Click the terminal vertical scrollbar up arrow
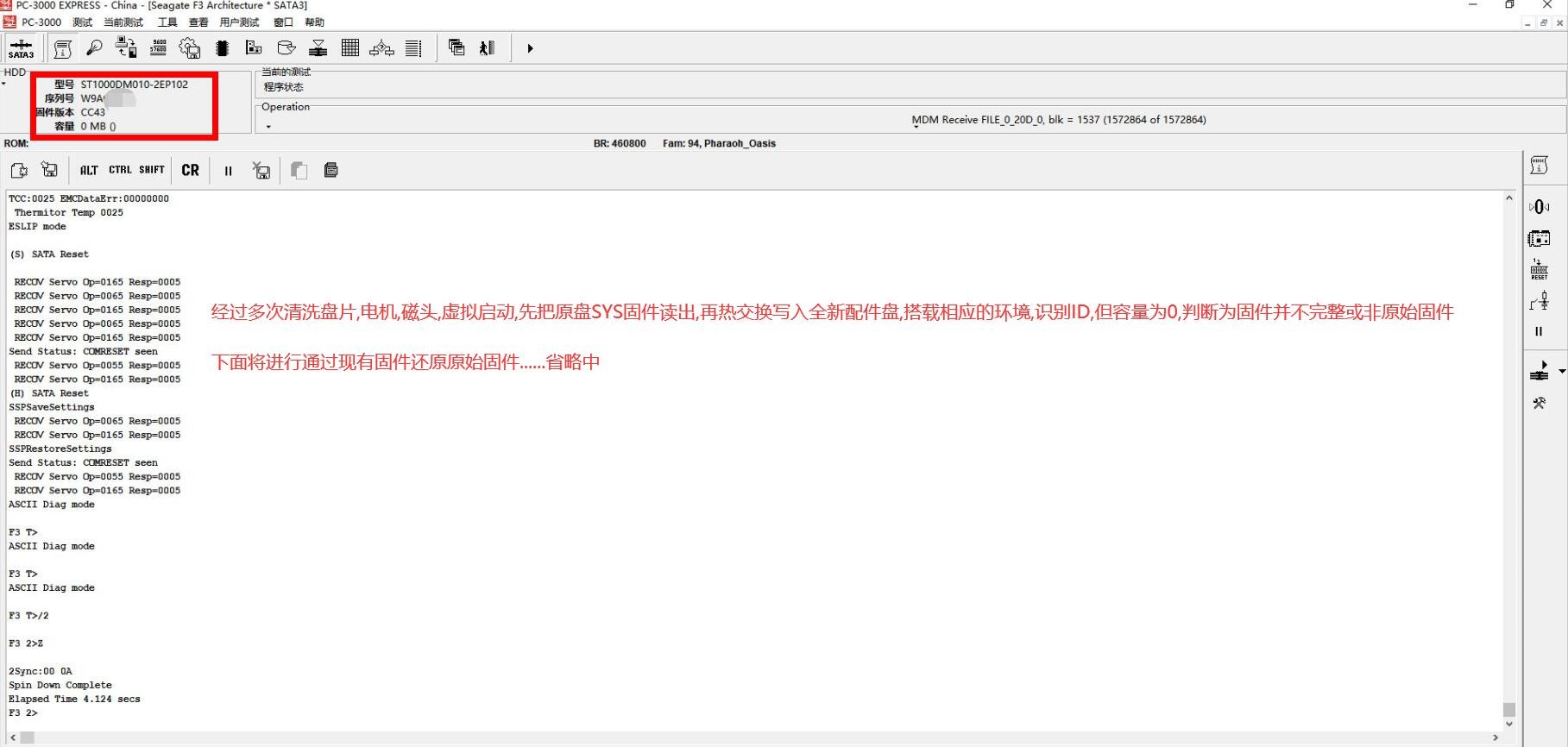1568x747 pixels. (x=1508, y=198)
